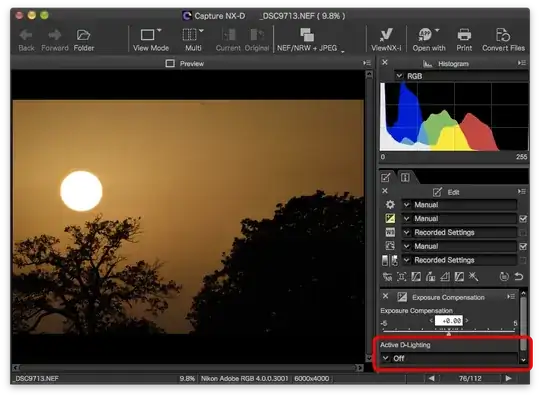This screenshot has height=397, width=540.
Task: Switch to the Edit palette tab
Action: (386, 178)
